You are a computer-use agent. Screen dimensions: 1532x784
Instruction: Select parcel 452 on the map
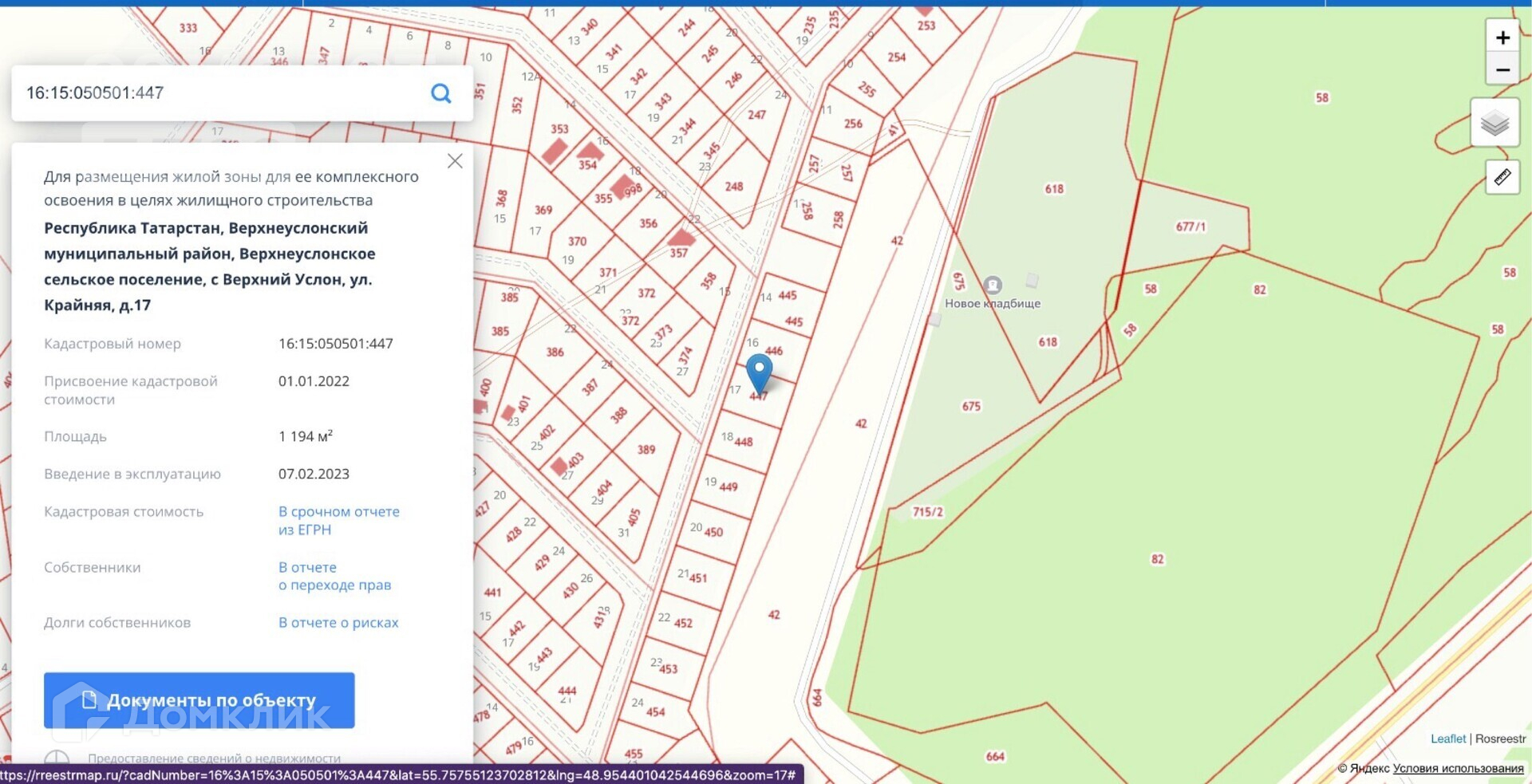(x=683, y=623)
